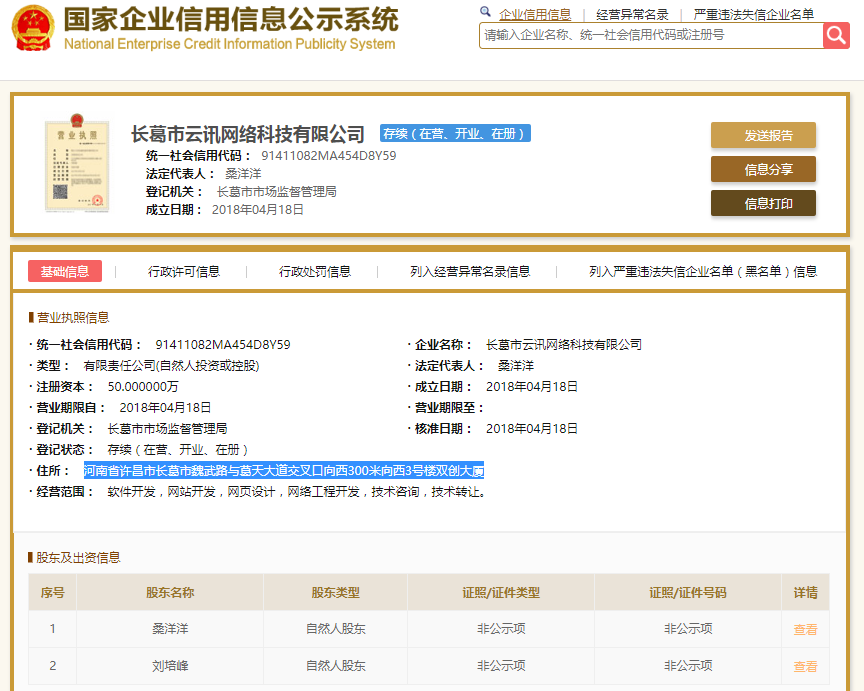Click the 发送报告 button
The width and height of the screenshot is (864, 691).
763,134
